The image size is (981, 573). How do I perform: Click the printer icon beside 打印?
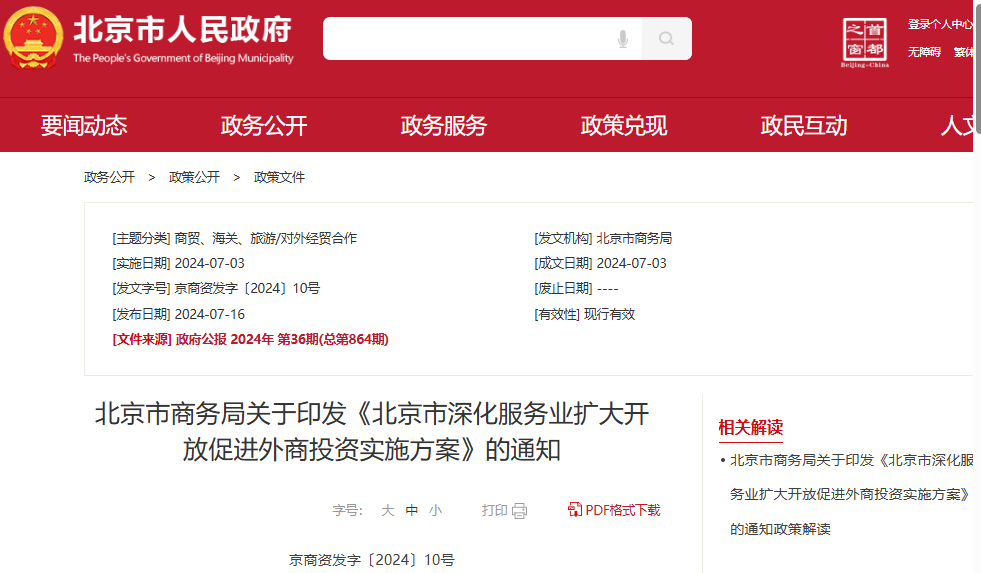[520, 511]
